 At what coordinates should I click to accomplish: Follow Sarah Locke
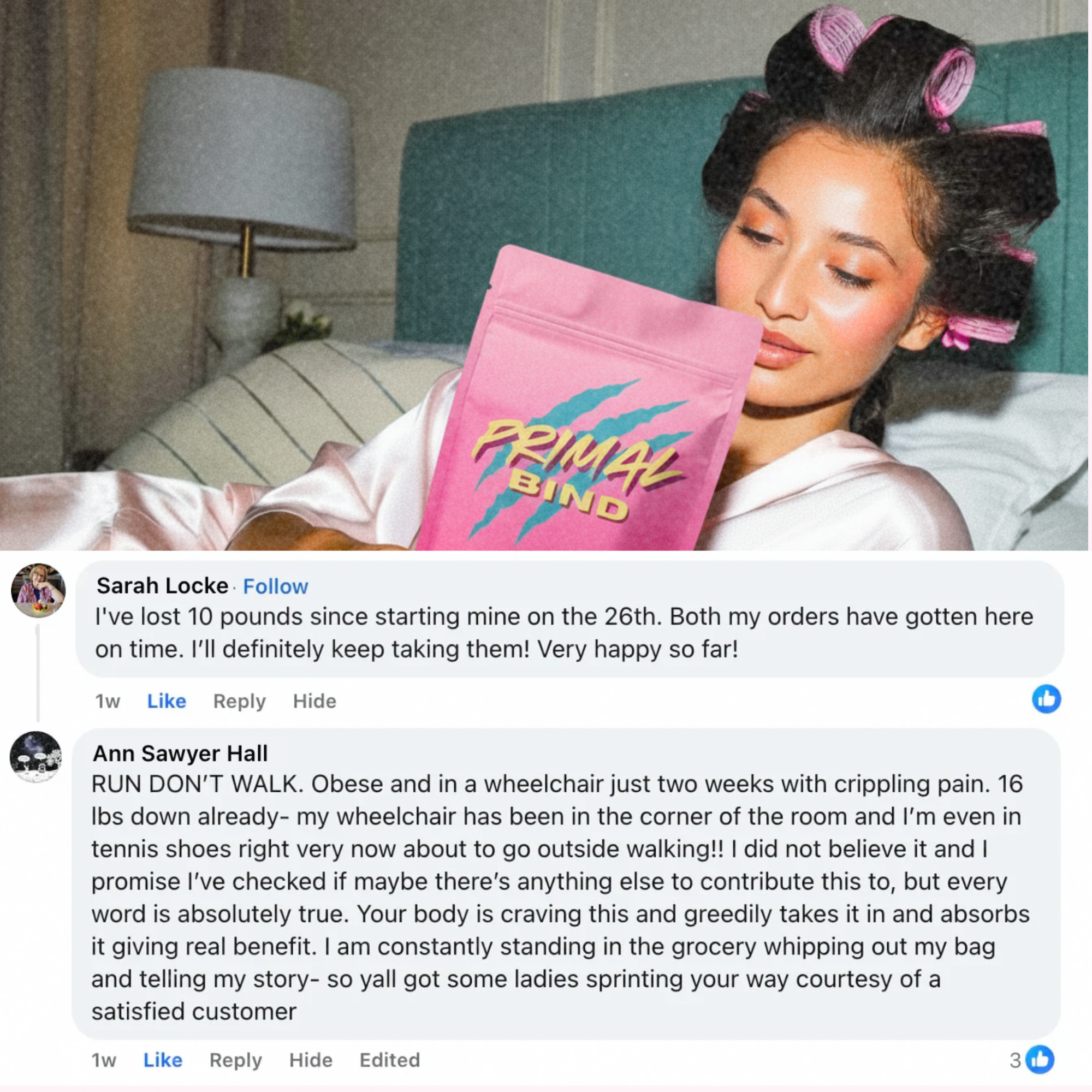point(275,587)
